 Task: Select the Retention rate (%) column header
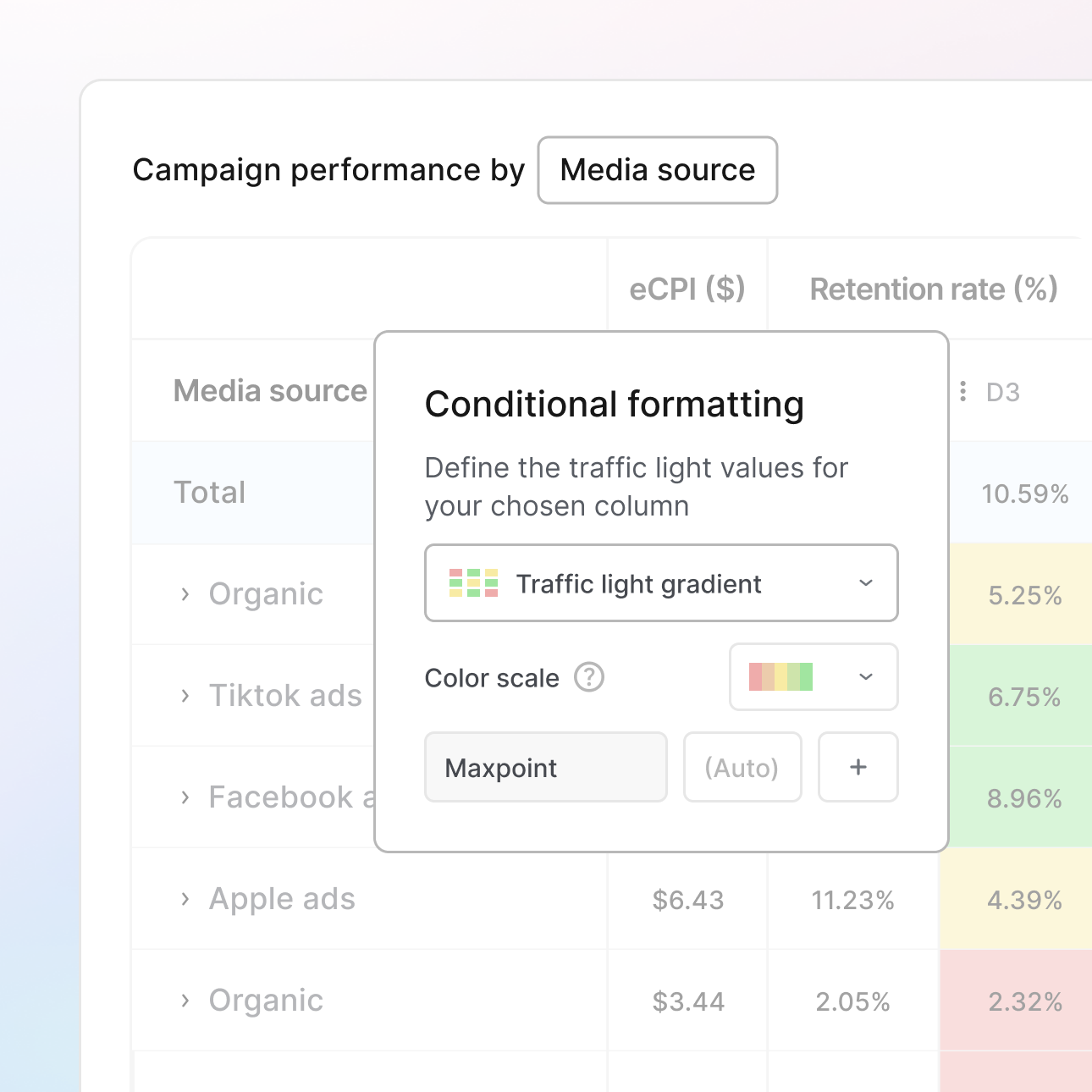point(933,290)
